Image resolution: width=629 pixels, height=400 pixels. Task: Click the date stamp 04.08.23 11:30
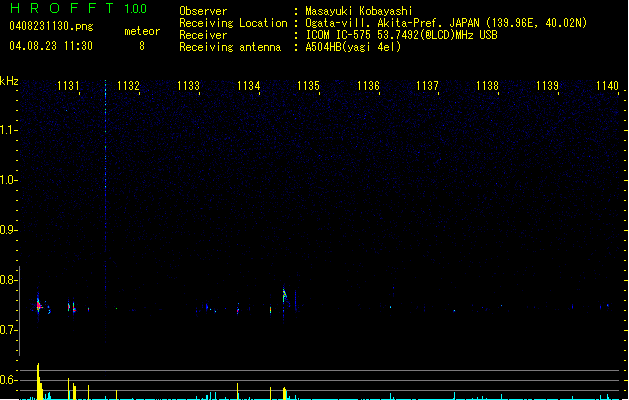click(51, 46)
